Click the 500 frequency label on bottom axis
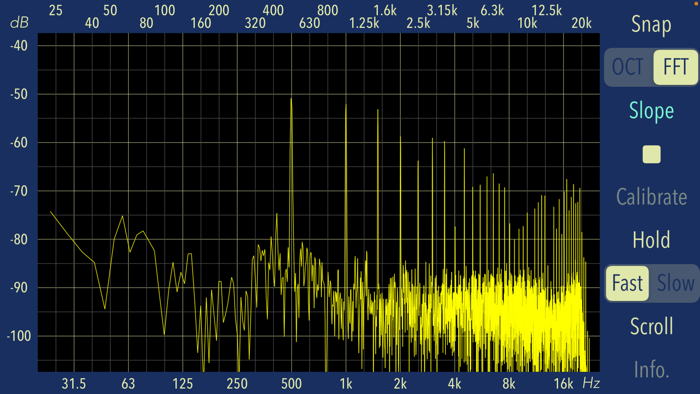700x394 pixels. 291,383
